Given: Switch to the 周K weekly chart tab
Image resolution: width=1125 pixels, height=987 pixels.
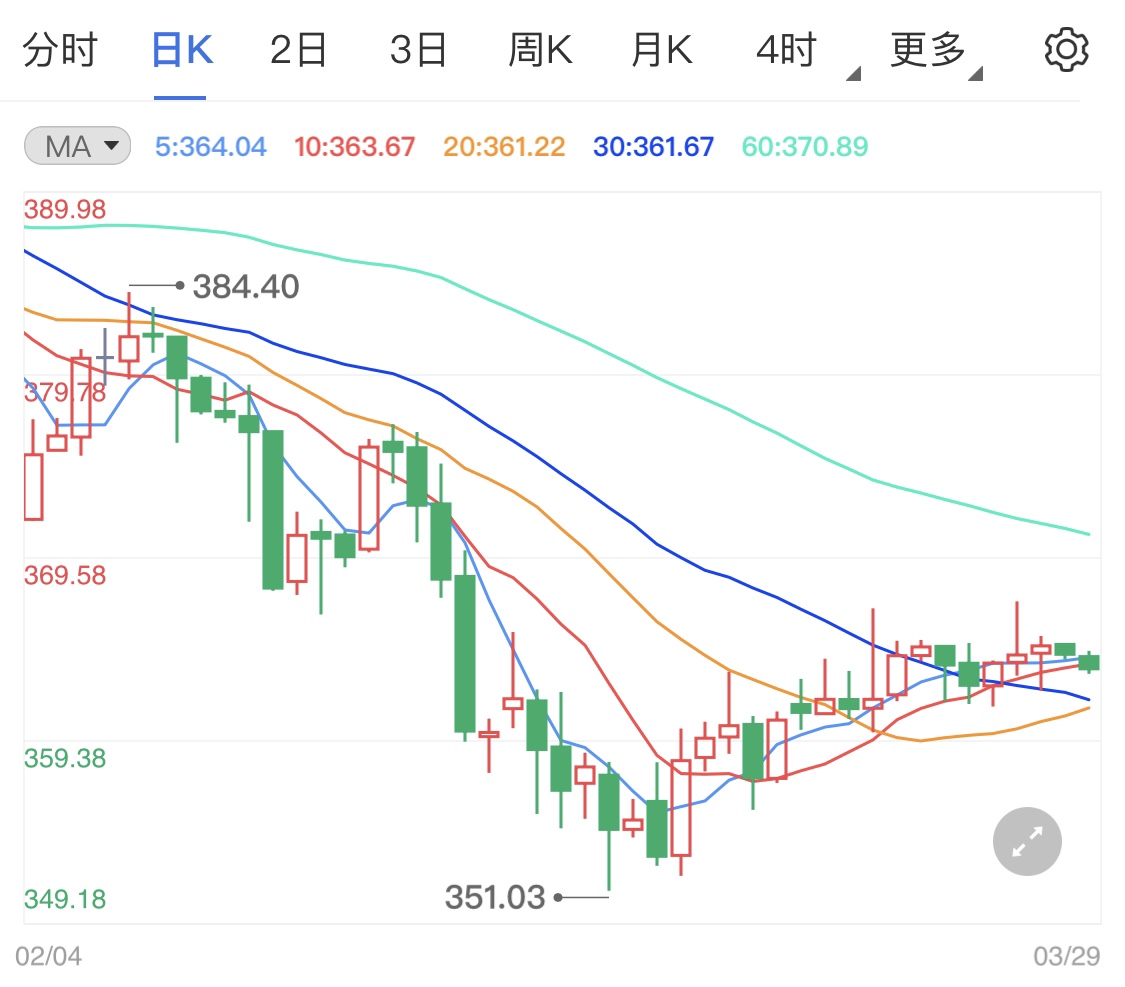Looking at the screenshot, I should pos(539,49).
